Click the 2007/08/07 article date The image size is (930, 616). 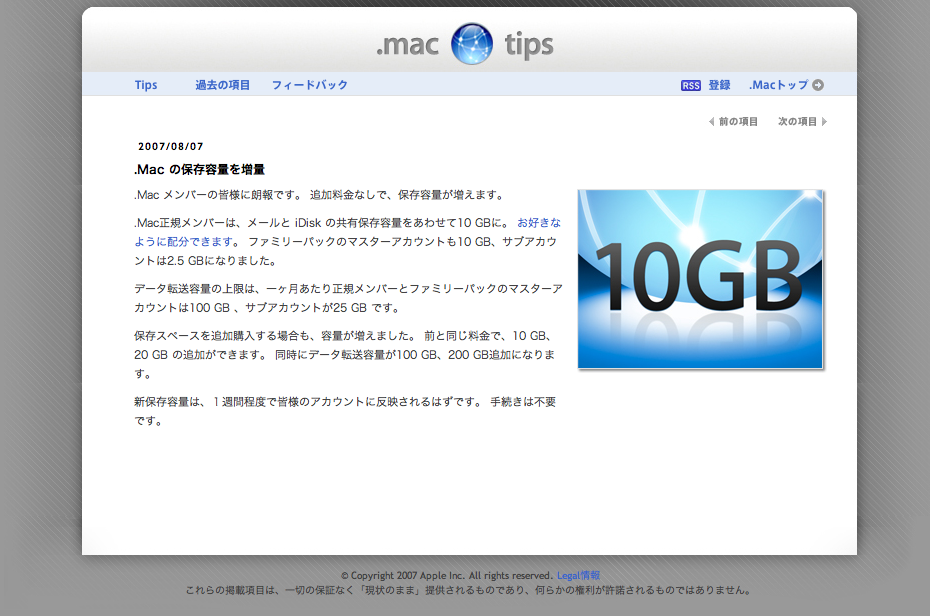[x=171, y=146]
